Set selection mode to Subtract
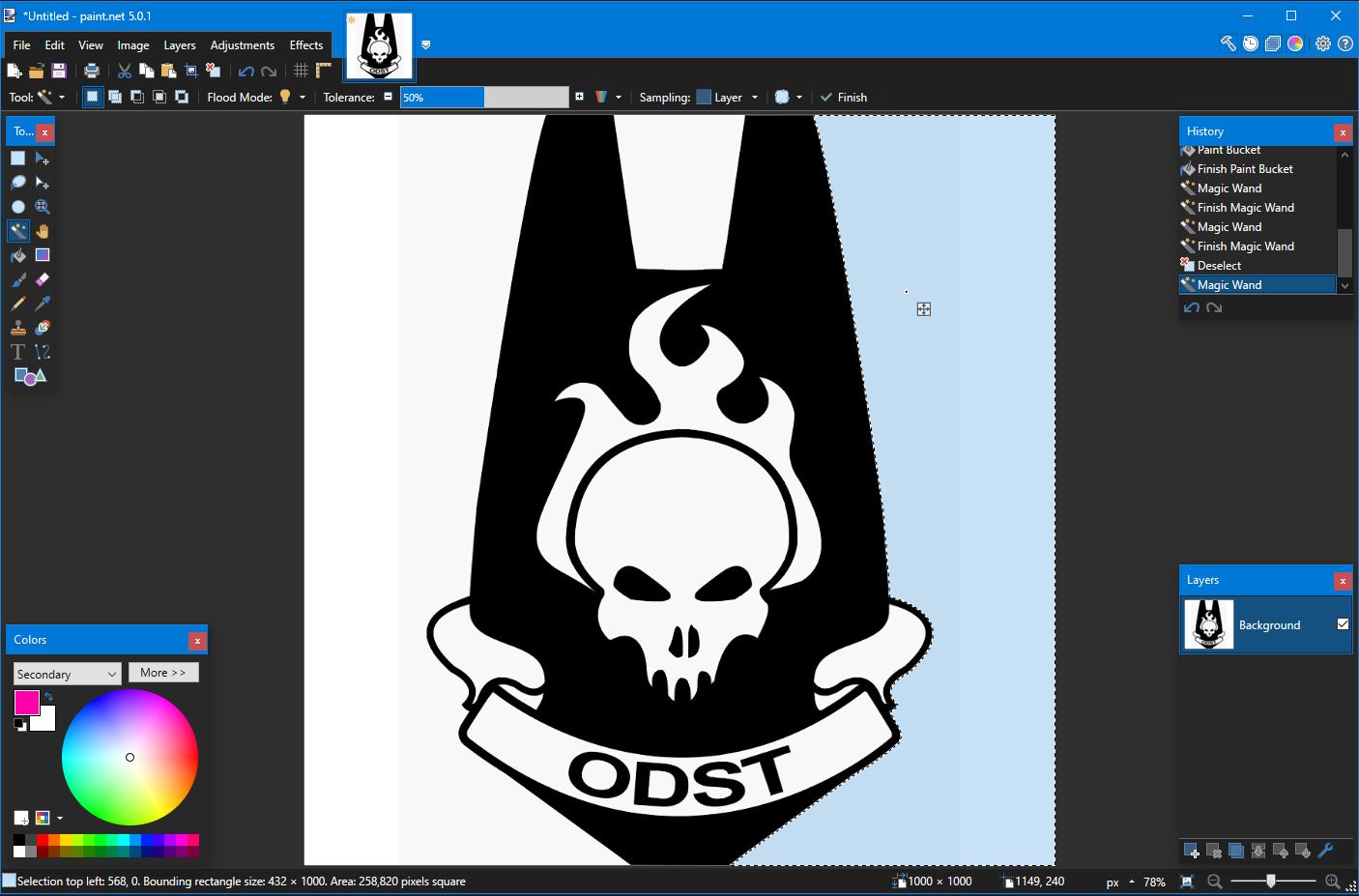This screenshot has height=896, width=1359. [137, 97]
